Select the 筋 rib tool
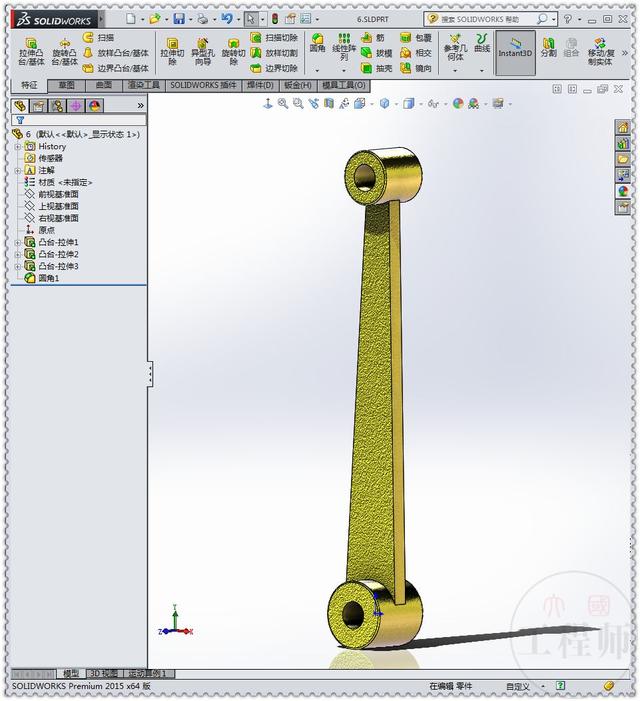 [373, 38]
